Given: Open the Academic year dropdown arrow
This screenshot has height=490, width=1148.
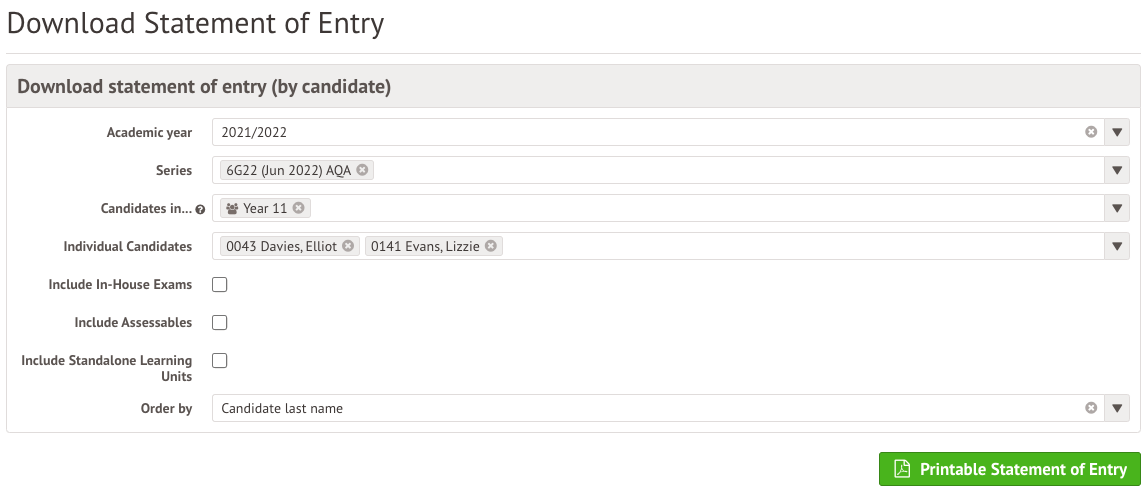Looking at the screenshot, I should tap(1118, 132).
